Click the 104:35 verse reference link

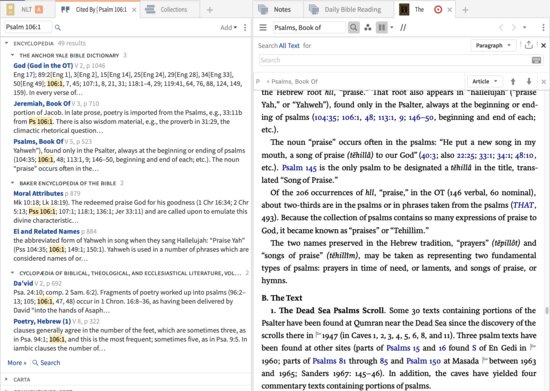326,117
